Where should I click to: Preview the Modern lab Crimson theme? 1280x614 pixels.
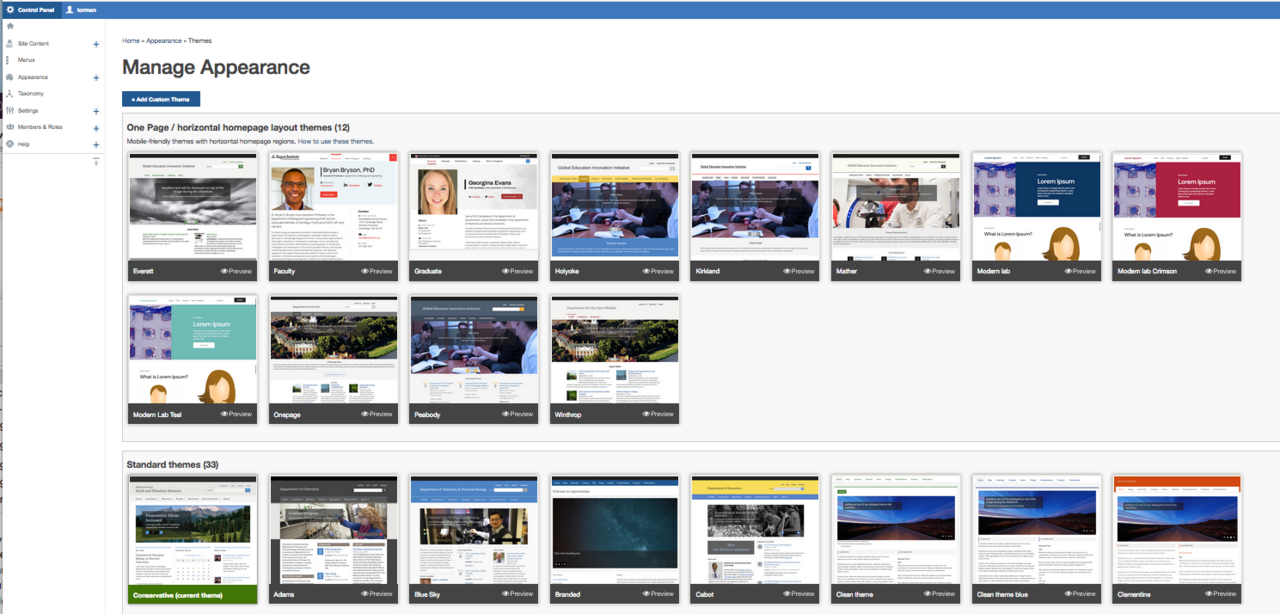coord(1222,271)
